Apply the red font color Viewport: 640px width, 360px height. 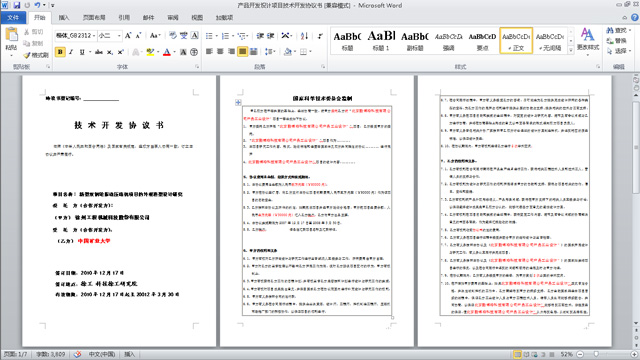click(x=167, y=52)
